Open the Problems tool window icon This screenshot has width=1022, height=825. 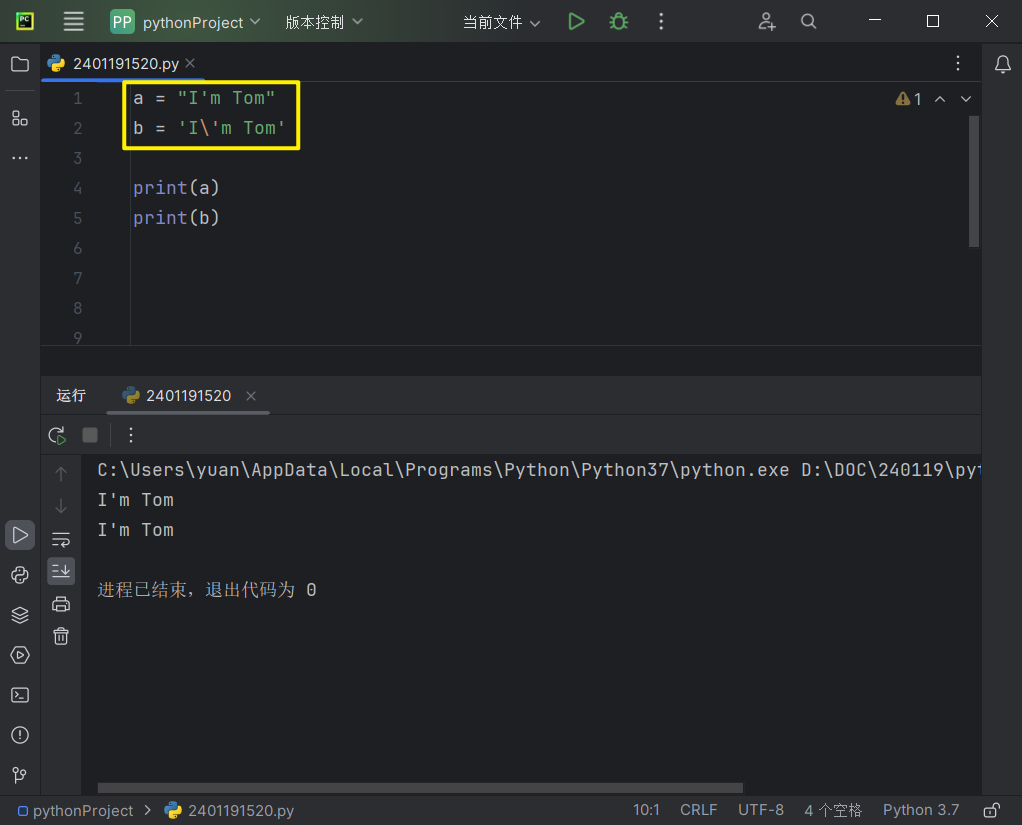click(20, 735)
